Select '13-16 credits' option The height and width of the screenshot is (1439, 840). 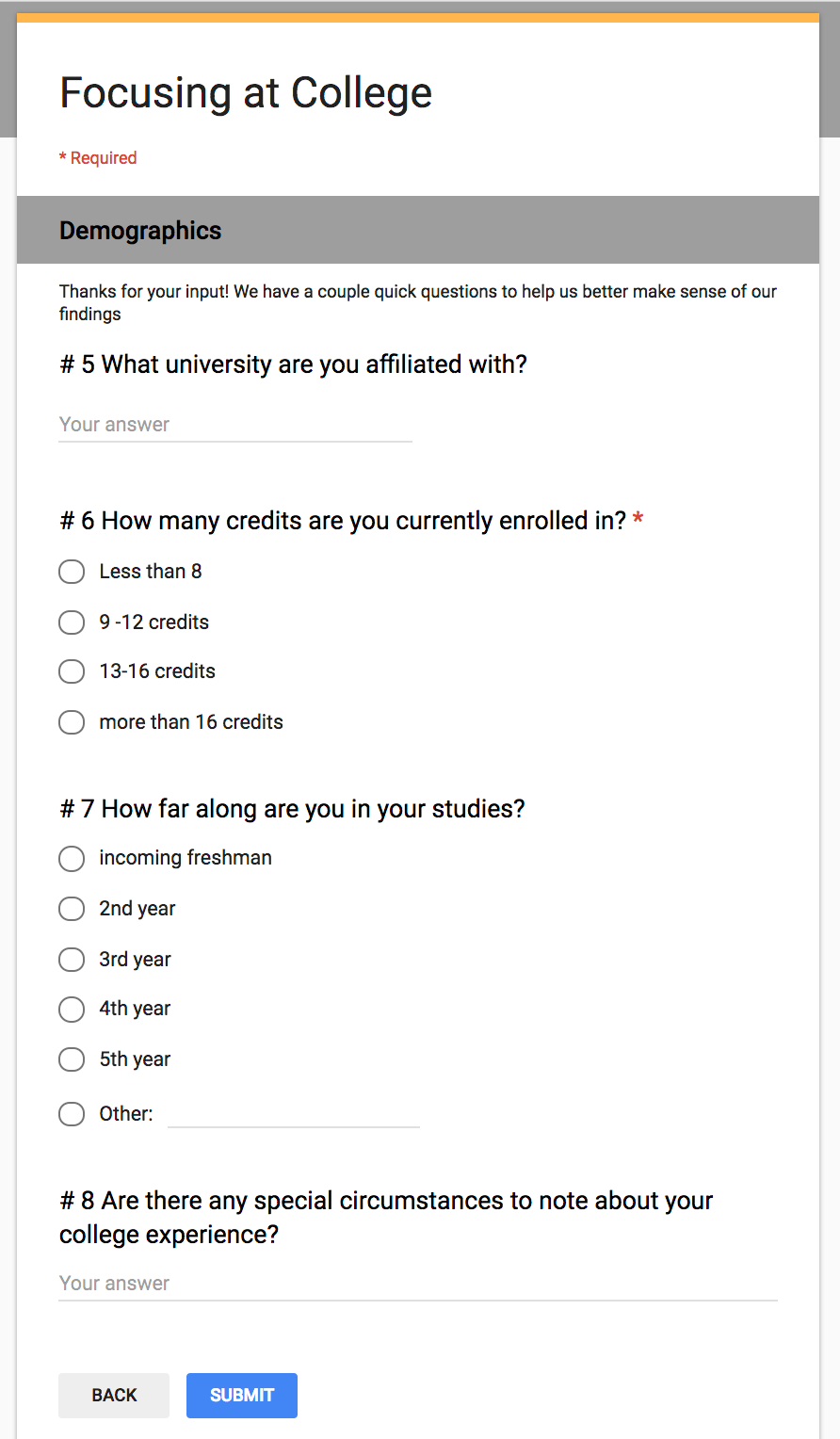72,671
